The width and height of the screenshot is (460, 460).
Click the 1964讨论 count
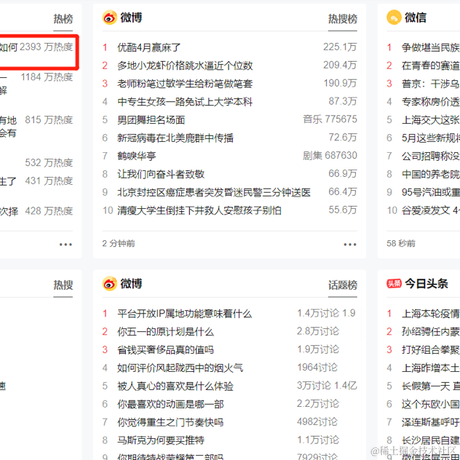pyautogui.click(x=317, y=368)
